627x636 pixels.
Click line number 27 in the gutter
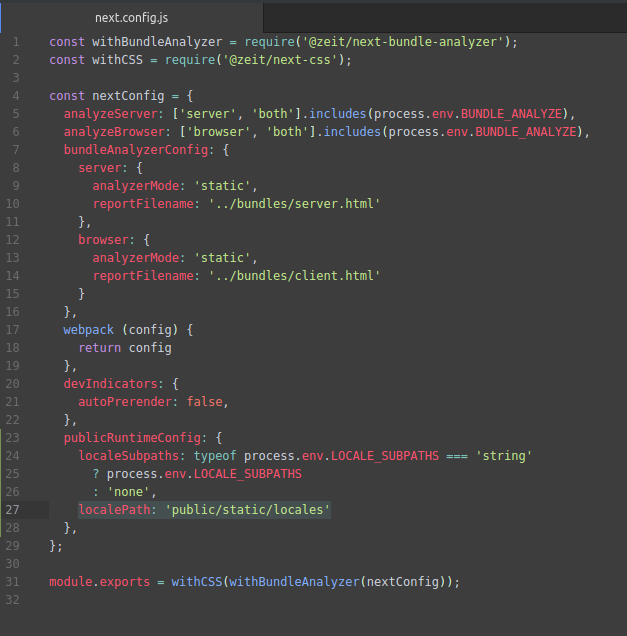[x=13, y=510]
